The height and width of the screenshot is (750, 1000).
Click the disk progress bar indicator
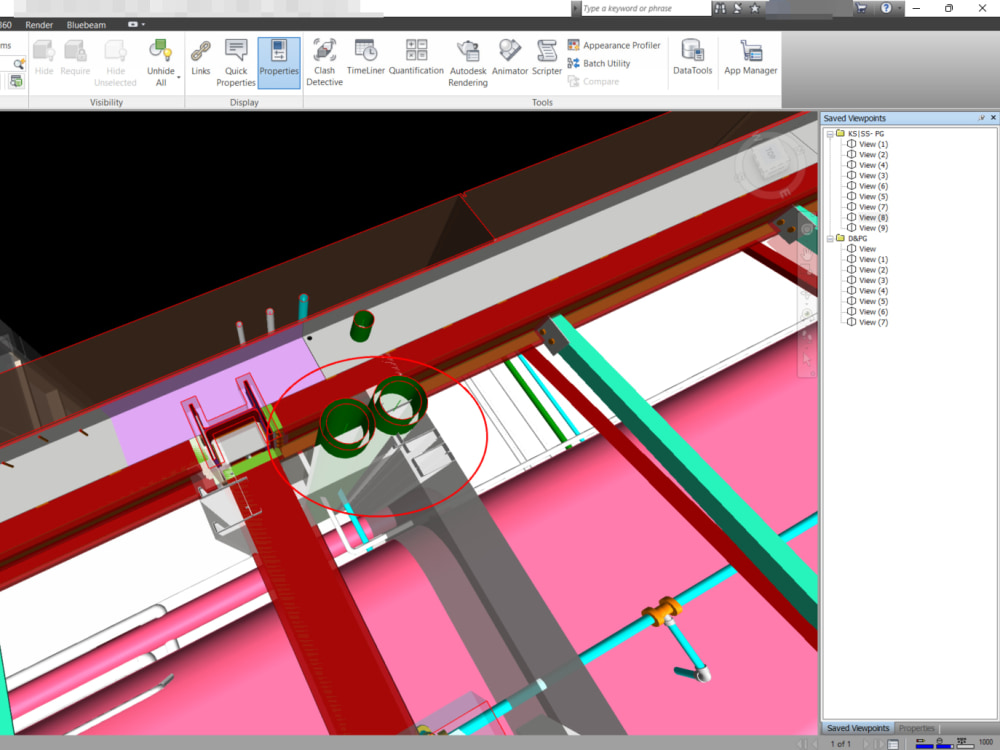click(x=944, y=743)
